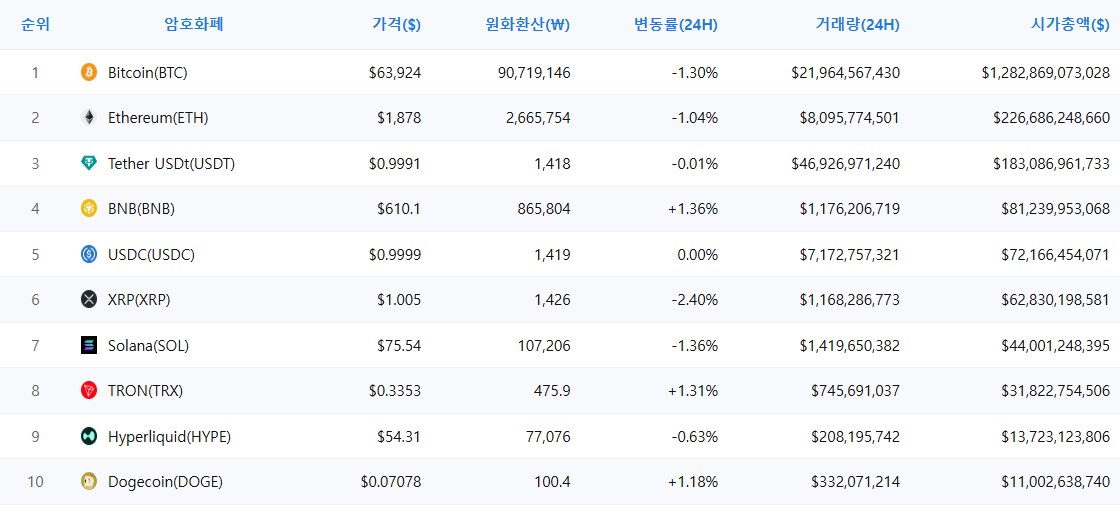
Task: Sort by the 변동률(24H) column header
Action: (x=676, y=24)
